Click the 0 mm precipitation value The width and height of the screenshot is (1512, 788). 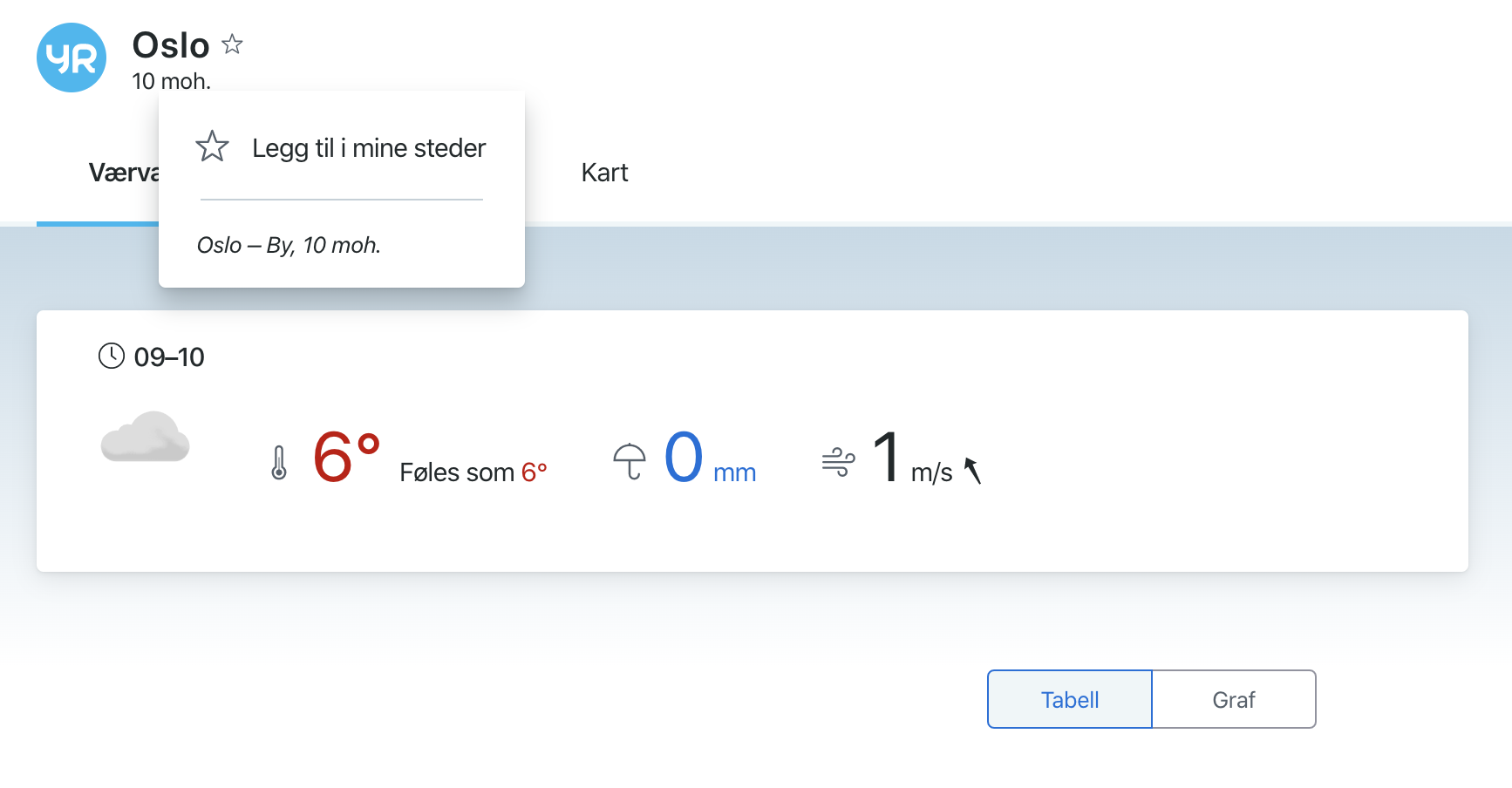710,459
